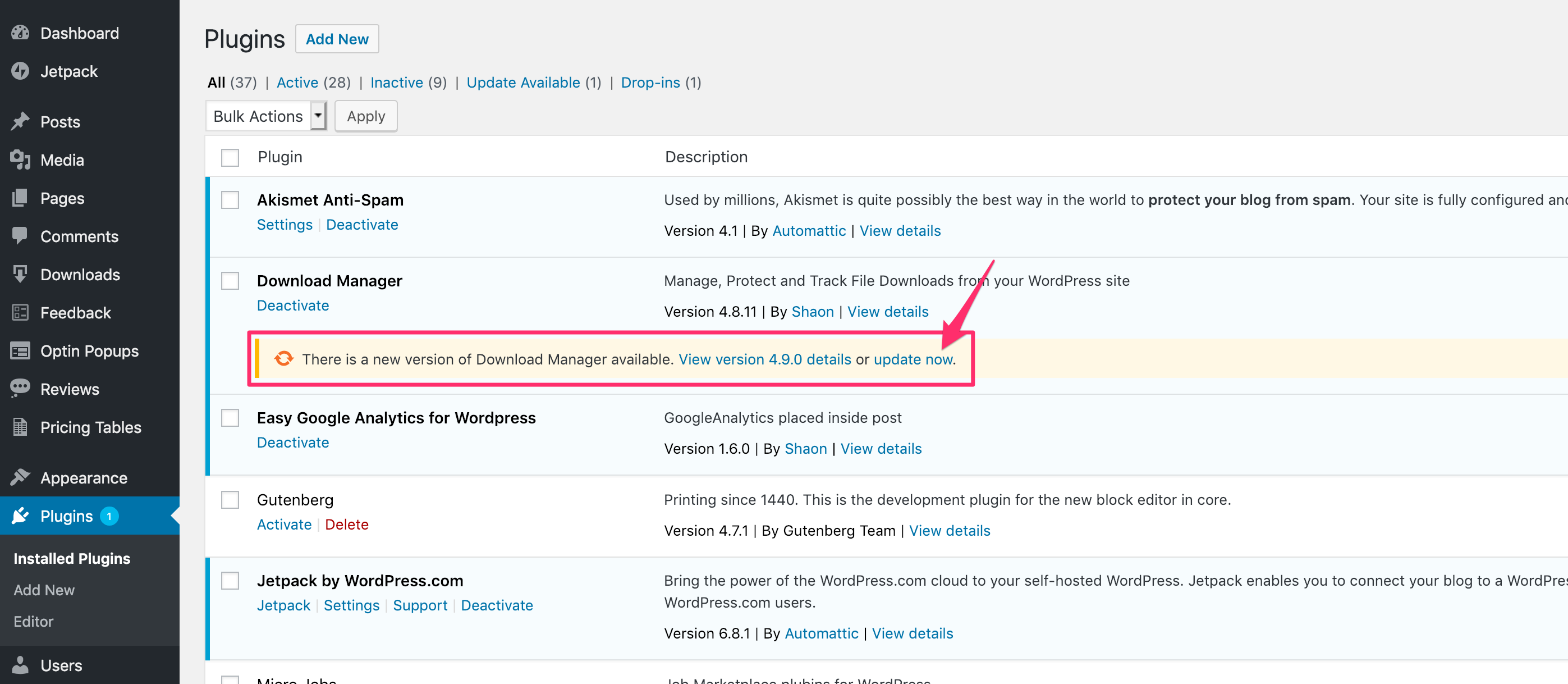Open View version 4.9.0 details link
Image resolution: width=1568 pixels, height=684 pixels.
click(764, 359)
